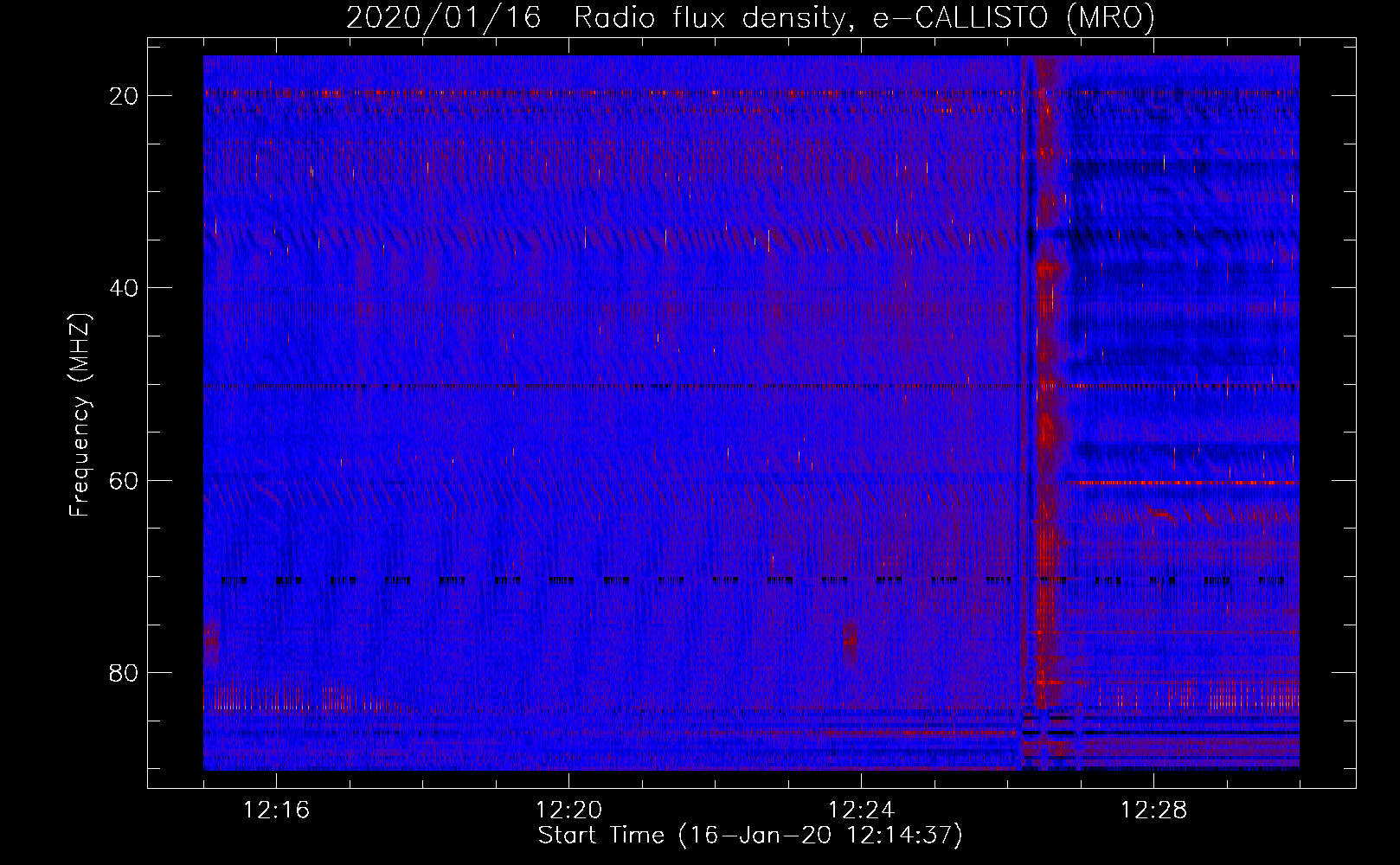The image size is (1400, 865).
Task: Click the 'Start Time (16-Jan-20 12:14:37)' label
Action: pos(750,836)
